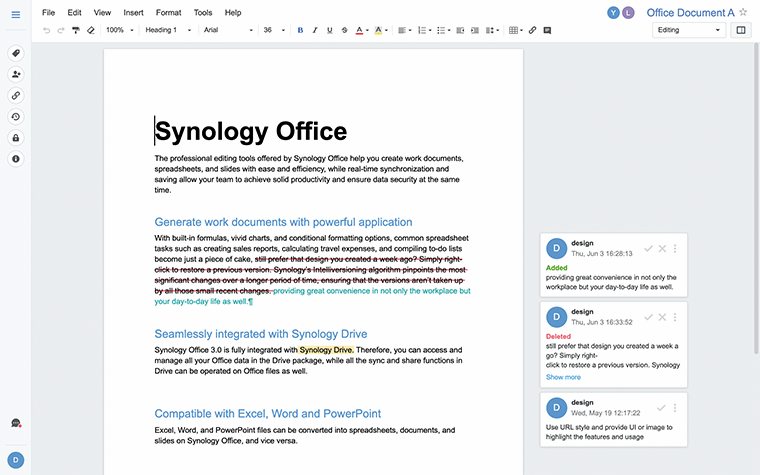Accept the Added suggestion checkmark
The width and height of the screenshot is (760, 475).
pyautogui.click(x=648, y=249)
